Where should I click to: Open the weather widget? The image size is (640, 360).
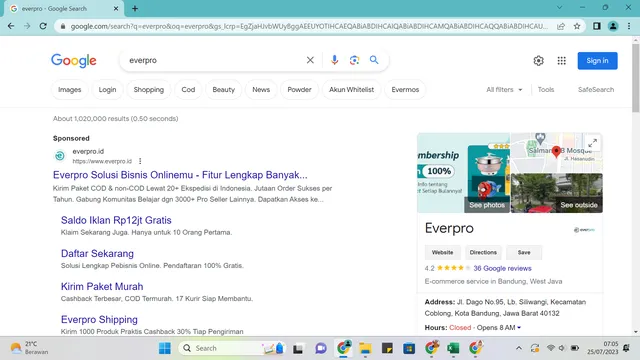pyautogui.click(x=29, y=348)
